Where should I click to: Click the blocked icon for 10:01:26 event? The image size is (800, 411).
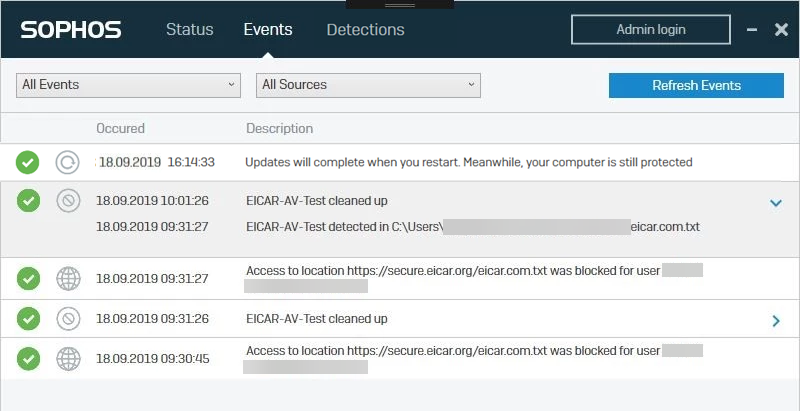click(x=67, y=200)
